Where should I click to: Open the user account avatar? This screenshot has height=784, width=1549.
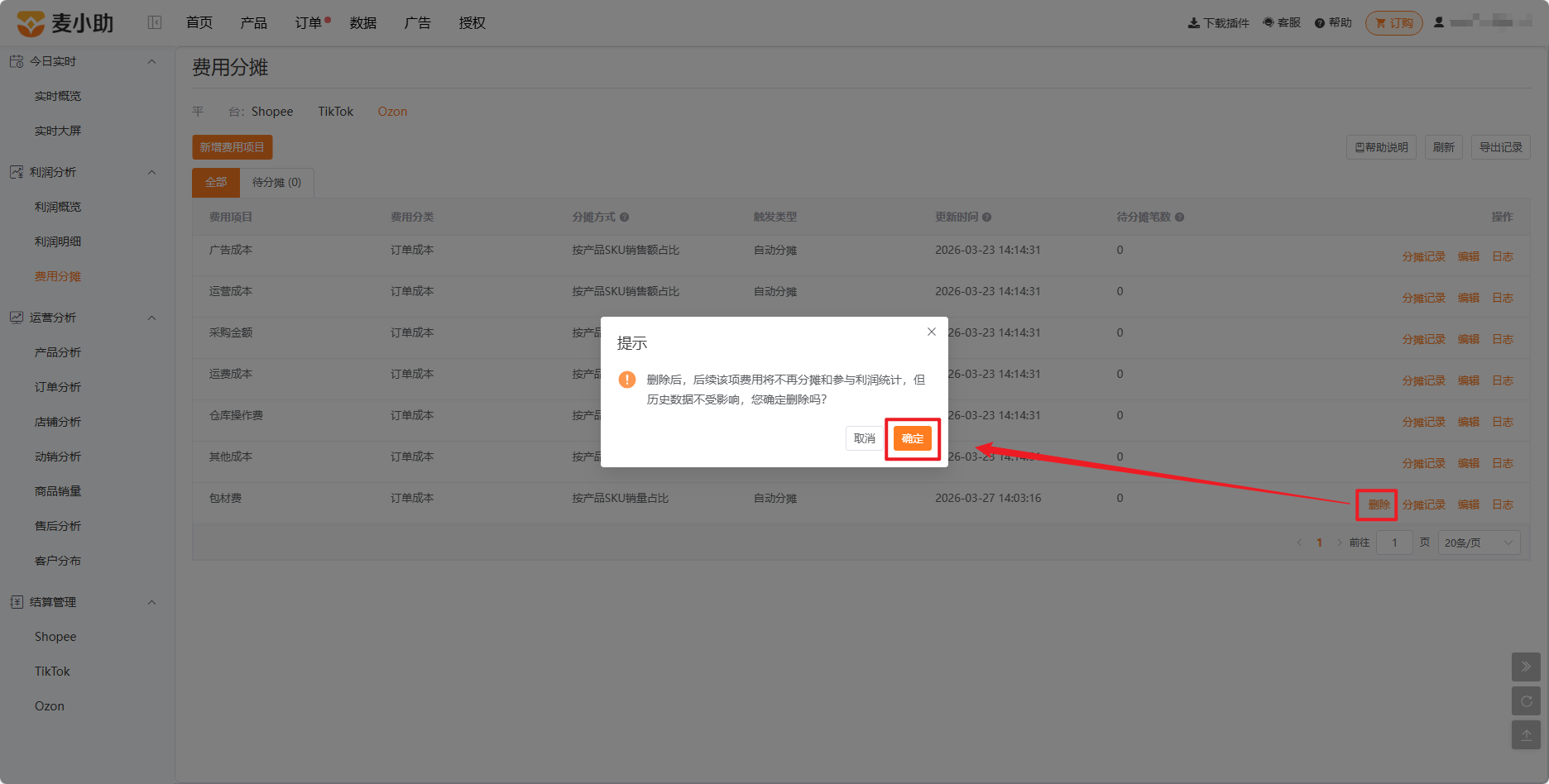pyautogui.click(x=1439, y=22)
